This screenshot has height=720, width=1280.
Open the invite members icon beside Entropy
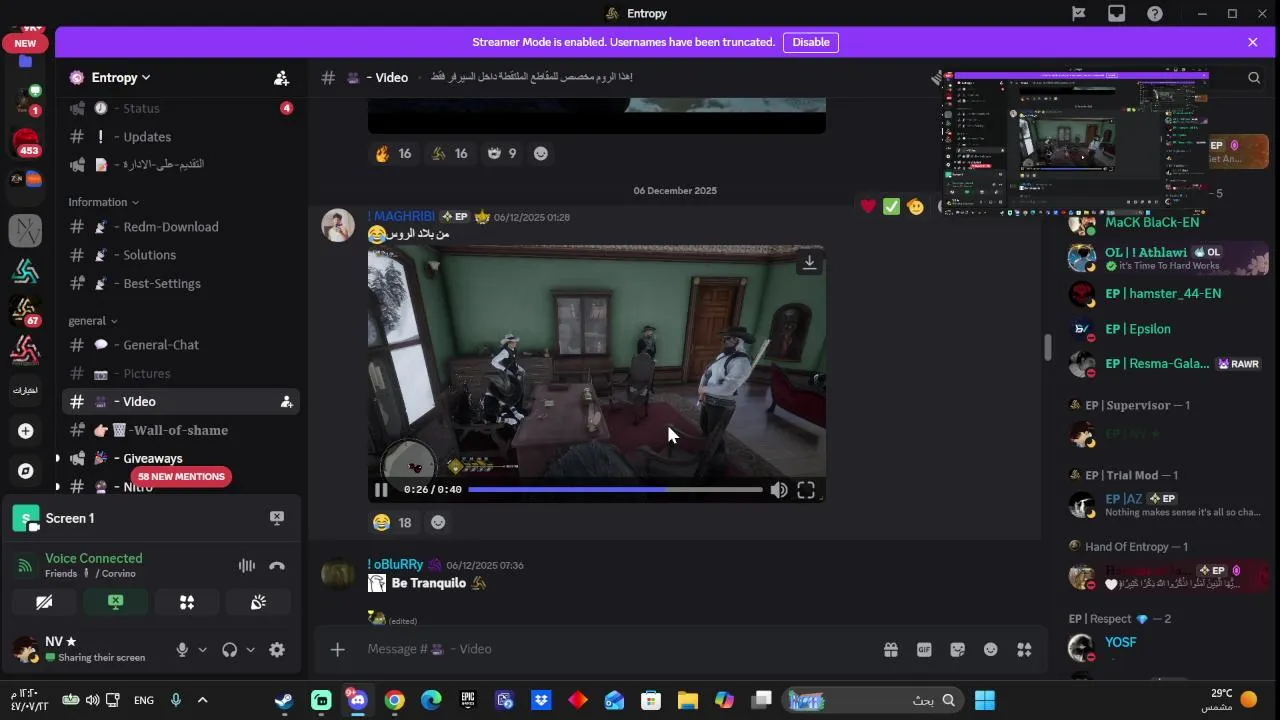pyautogui.click(x=281, y=78)
